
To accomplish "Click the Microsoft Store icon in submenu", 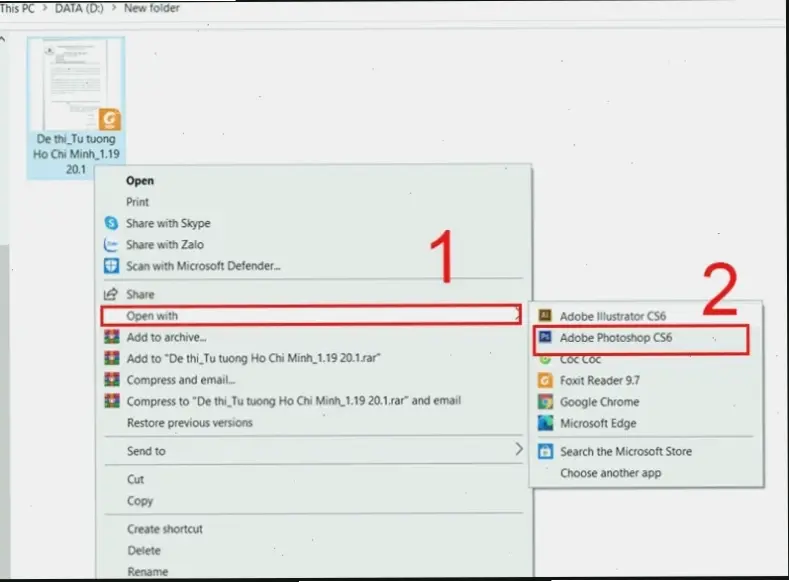I will pyautogui.click(x=545, y=451).
